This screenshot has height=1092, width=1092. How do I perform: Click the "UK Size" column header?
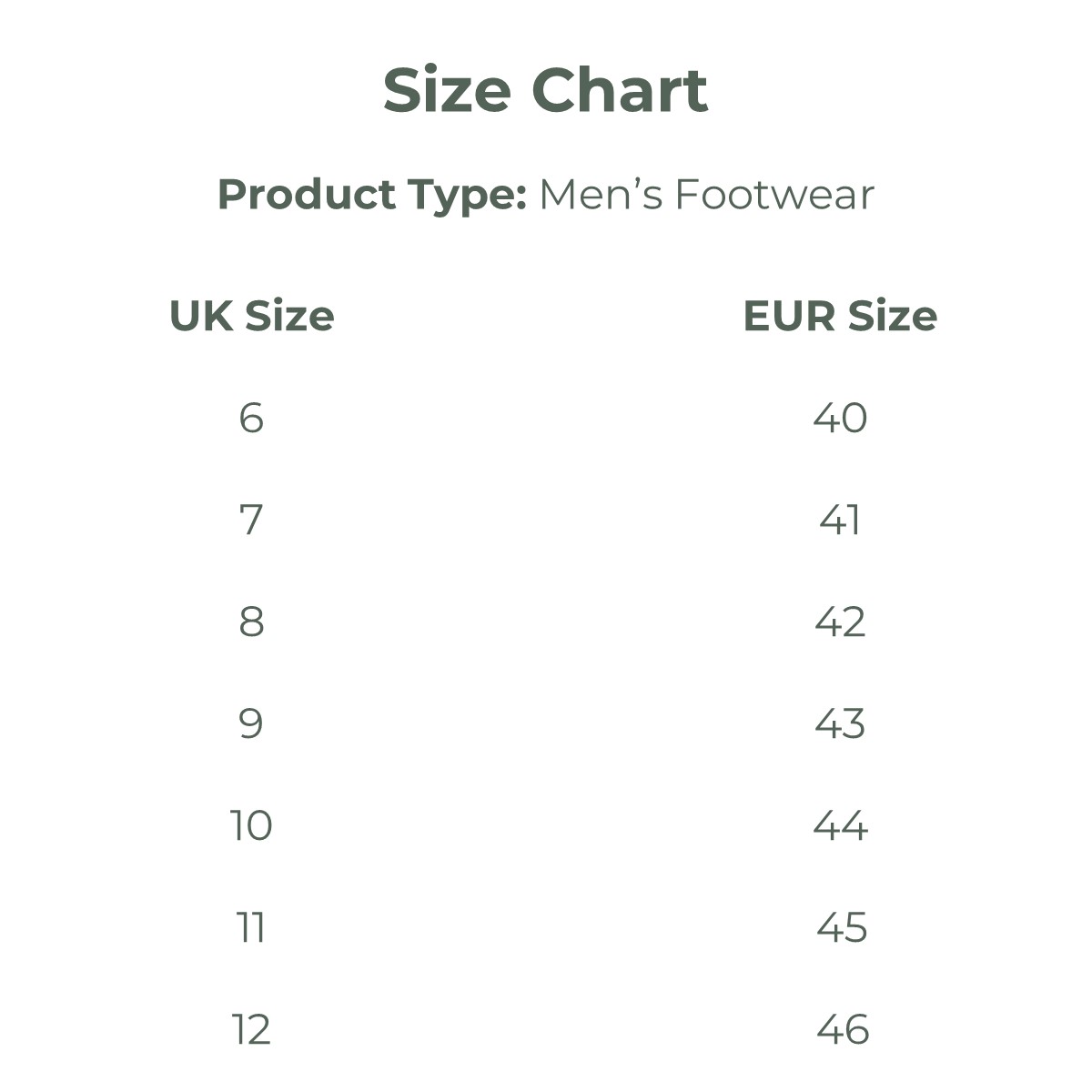tap(252, 316)
